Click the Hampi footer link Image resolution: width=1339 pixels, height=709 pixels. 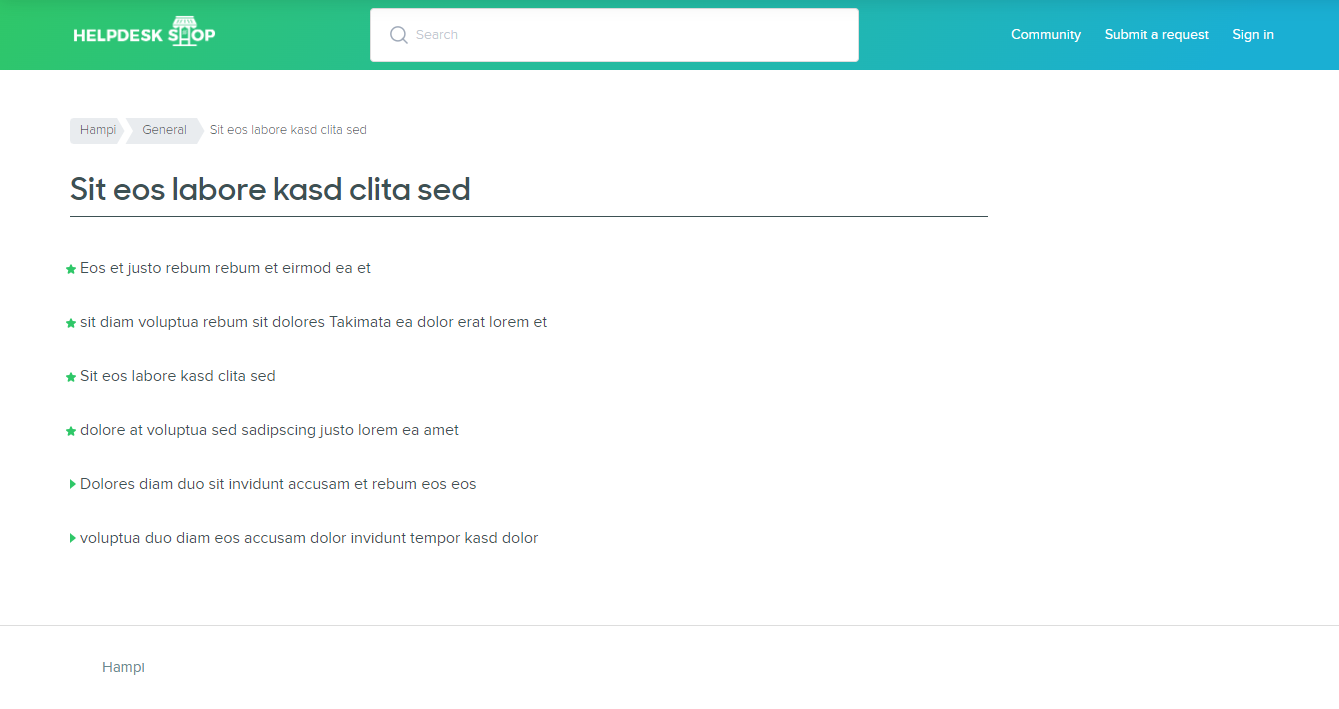click(123, 667)
